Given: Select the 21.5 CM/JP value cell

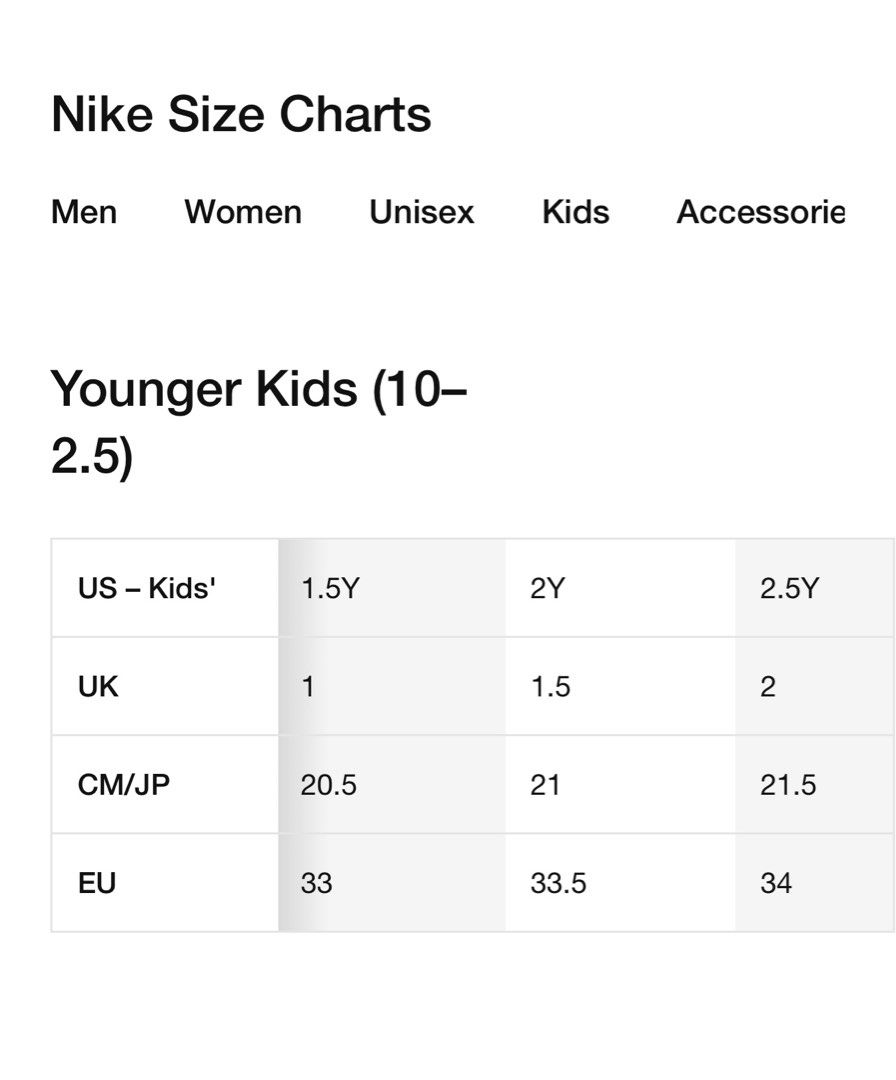Looking at the screenshot, I should coord(788,785).
